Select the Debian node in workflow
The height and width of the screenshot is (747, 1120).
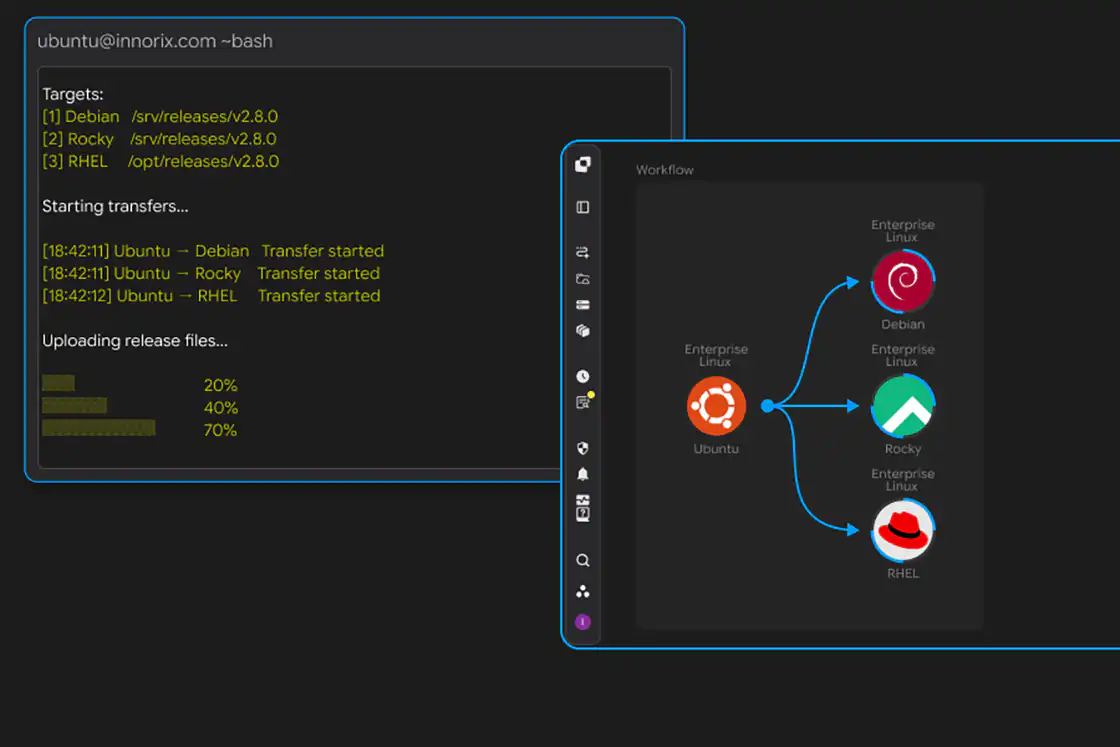pyautogui.click(x=903, y=281)
